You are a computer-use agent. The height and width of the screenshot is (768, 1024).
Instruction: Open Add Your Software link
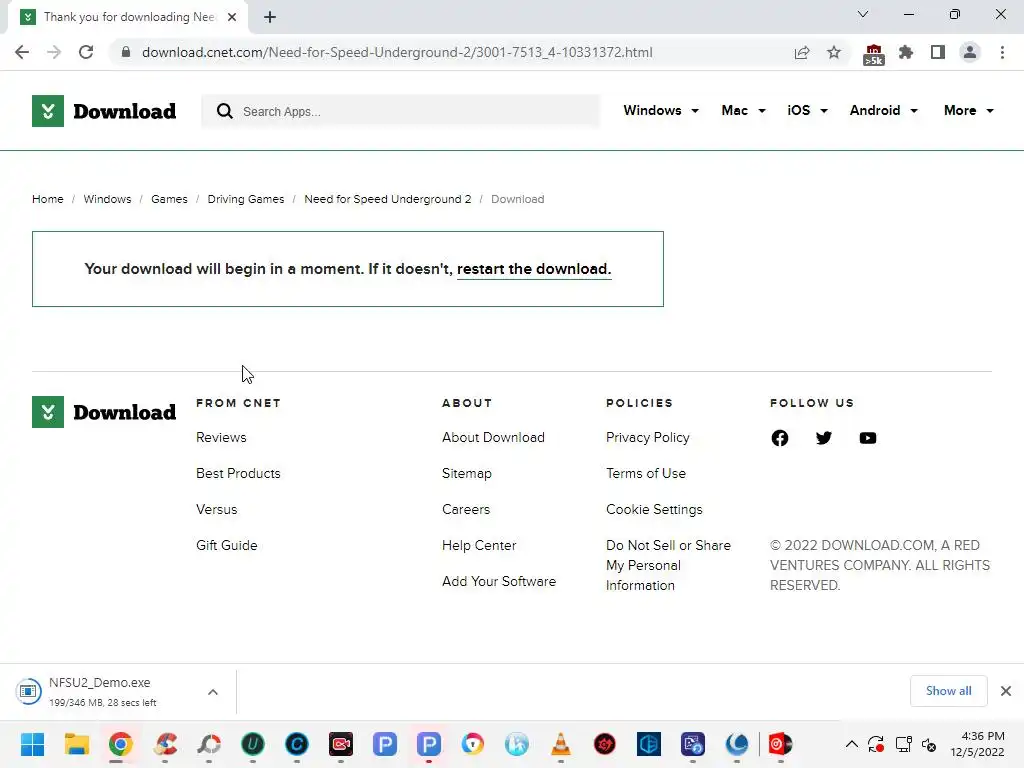point(499,581)
